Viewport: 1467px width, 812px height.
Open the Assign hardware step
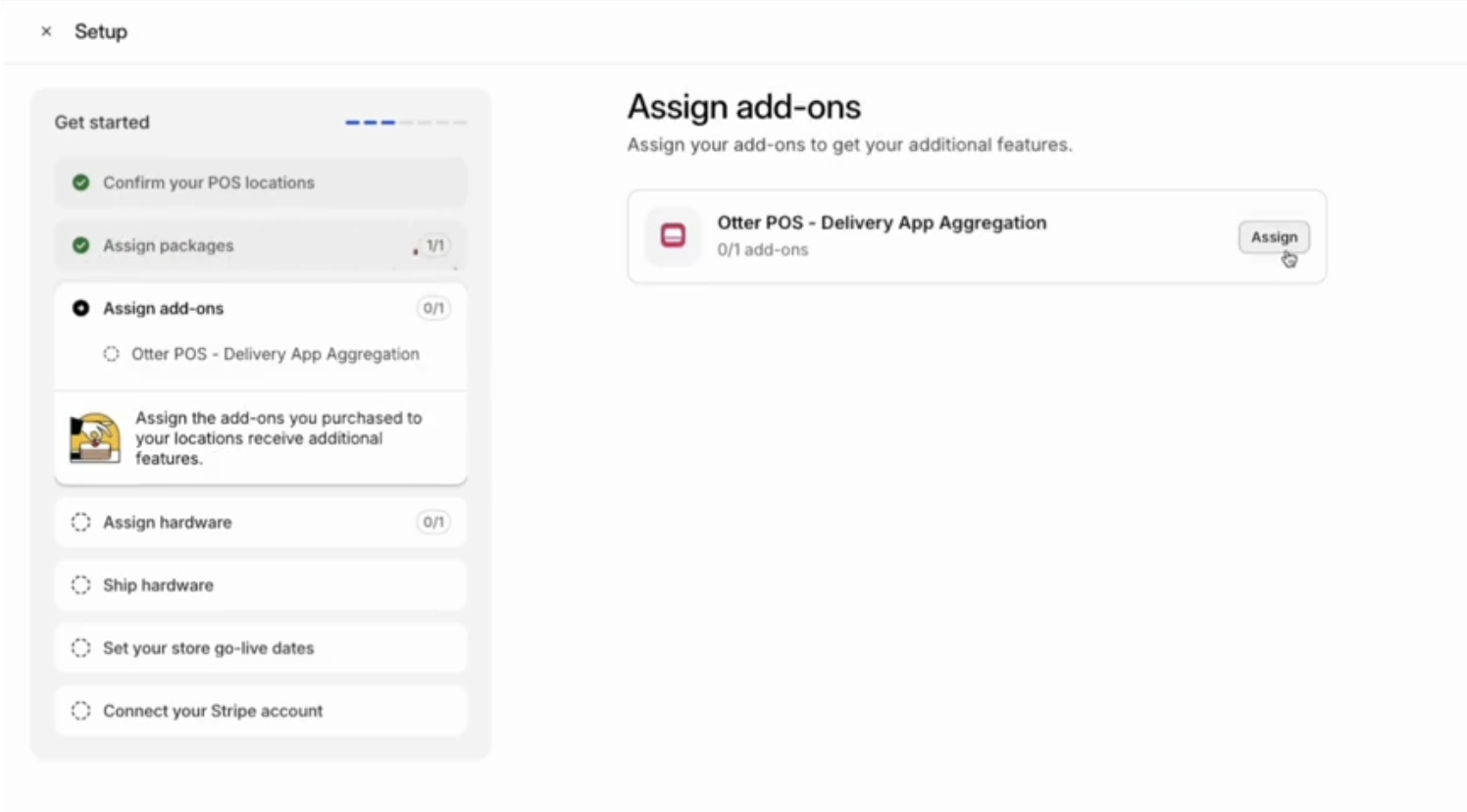tap(261, 522)
